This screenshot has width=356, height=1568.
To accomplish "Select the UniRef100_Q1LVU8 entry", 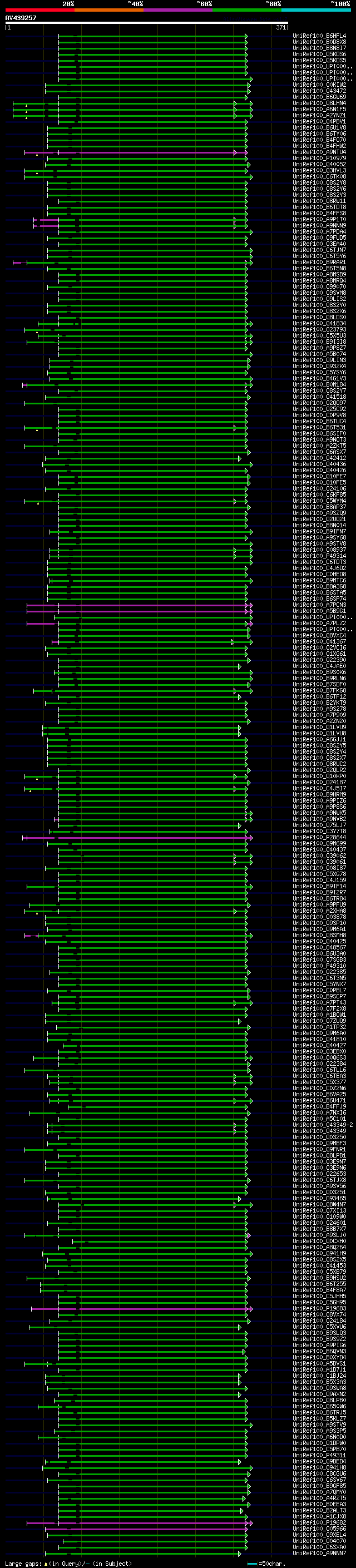I will click(x=319, y=734).
